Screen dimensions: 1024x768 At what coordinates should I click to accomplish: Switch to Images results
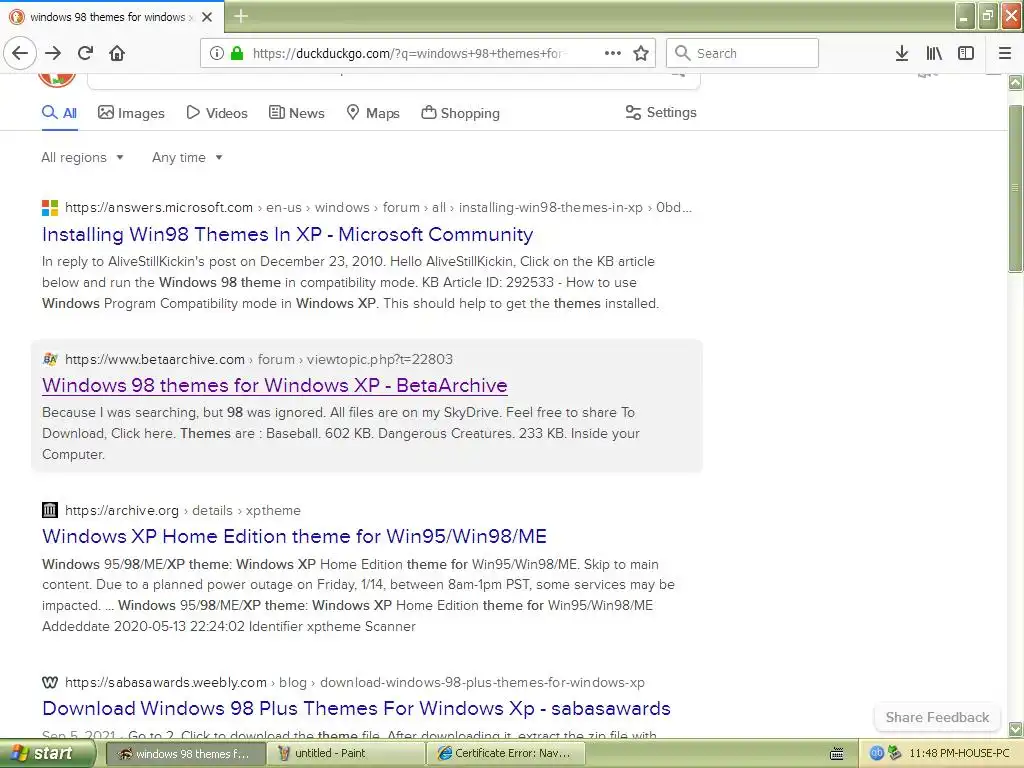131,113
